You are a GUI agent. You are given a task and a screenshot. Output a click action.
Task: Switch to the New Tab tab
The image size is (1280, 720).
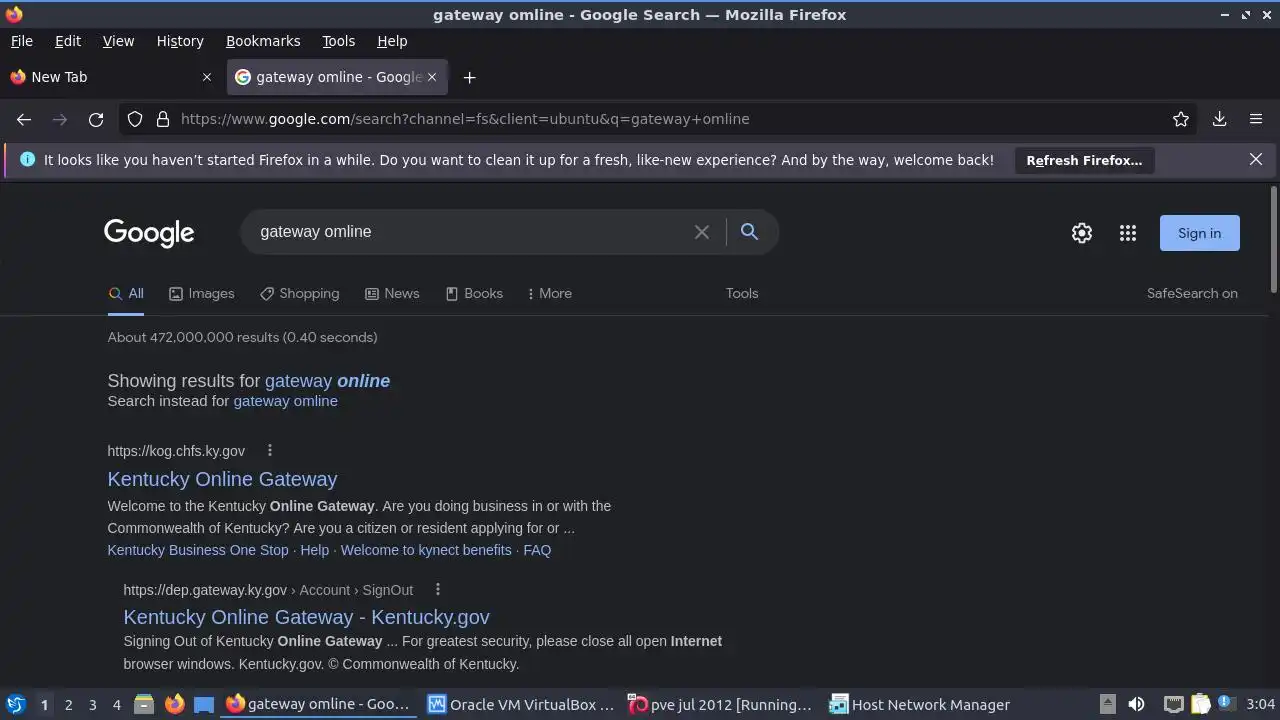coord(111,77)
